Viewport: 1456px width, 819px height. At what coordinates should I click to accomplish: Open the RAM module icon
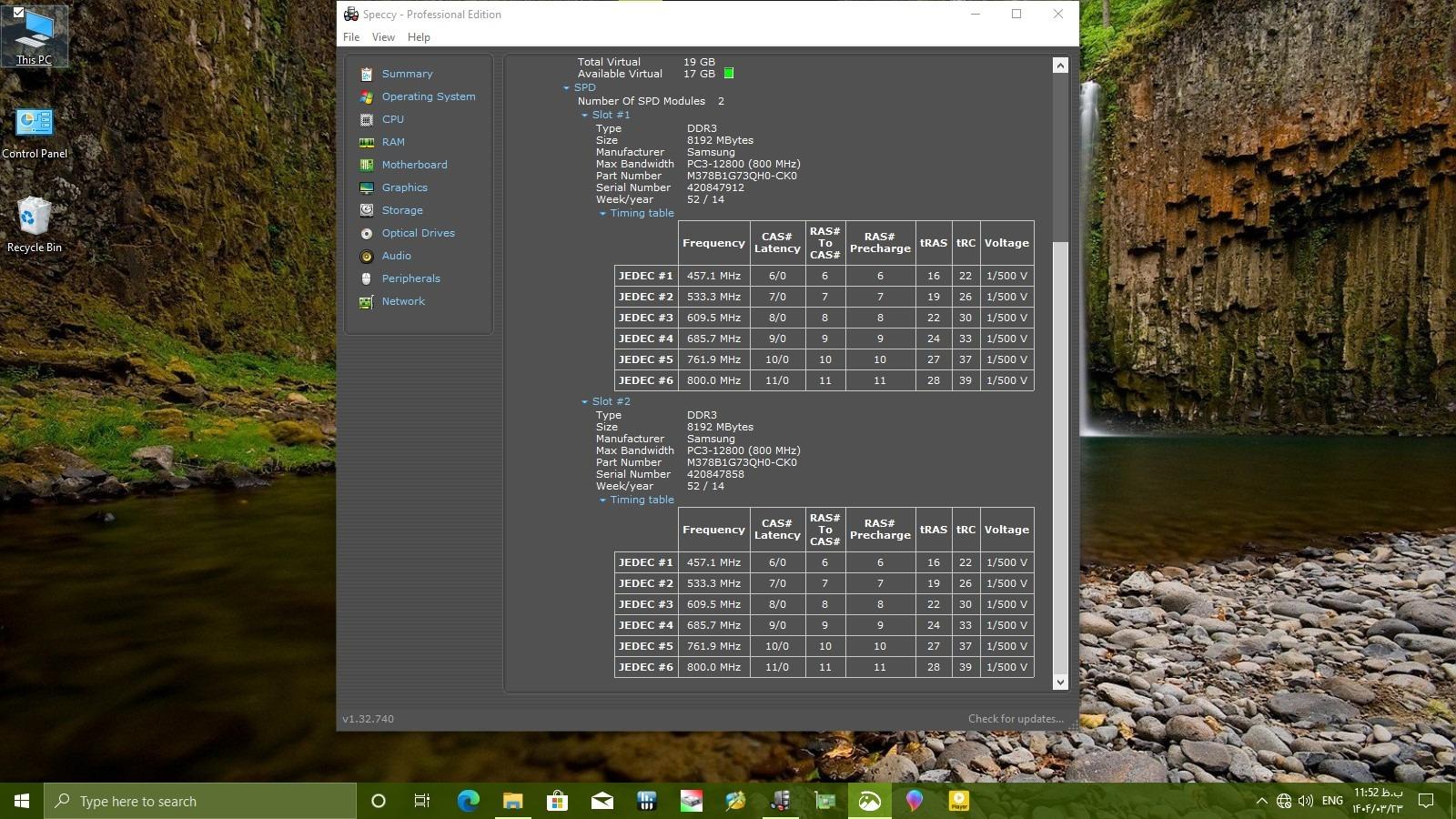tap(367, 142)
